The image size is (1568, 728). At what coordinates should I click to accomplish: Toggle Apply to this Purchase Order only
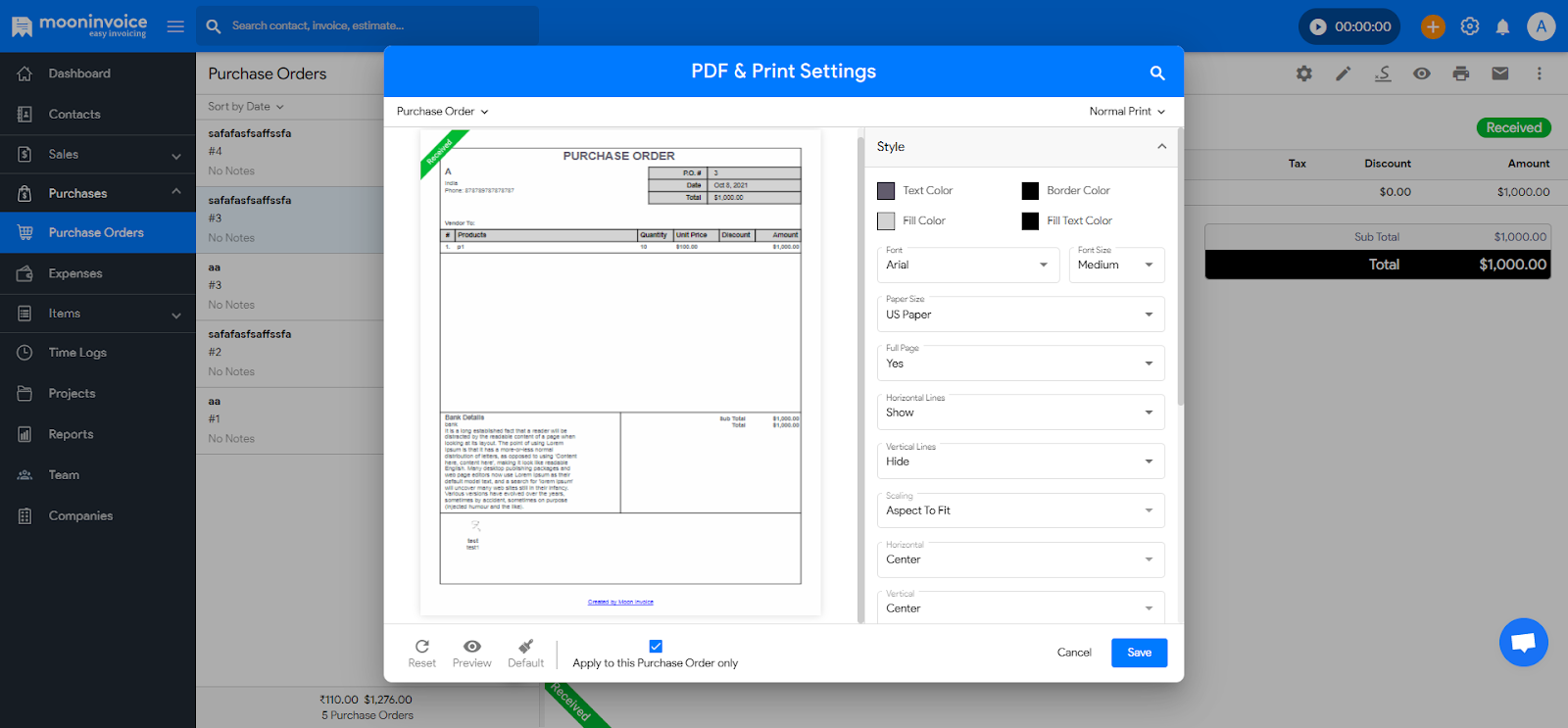[656, 646]
